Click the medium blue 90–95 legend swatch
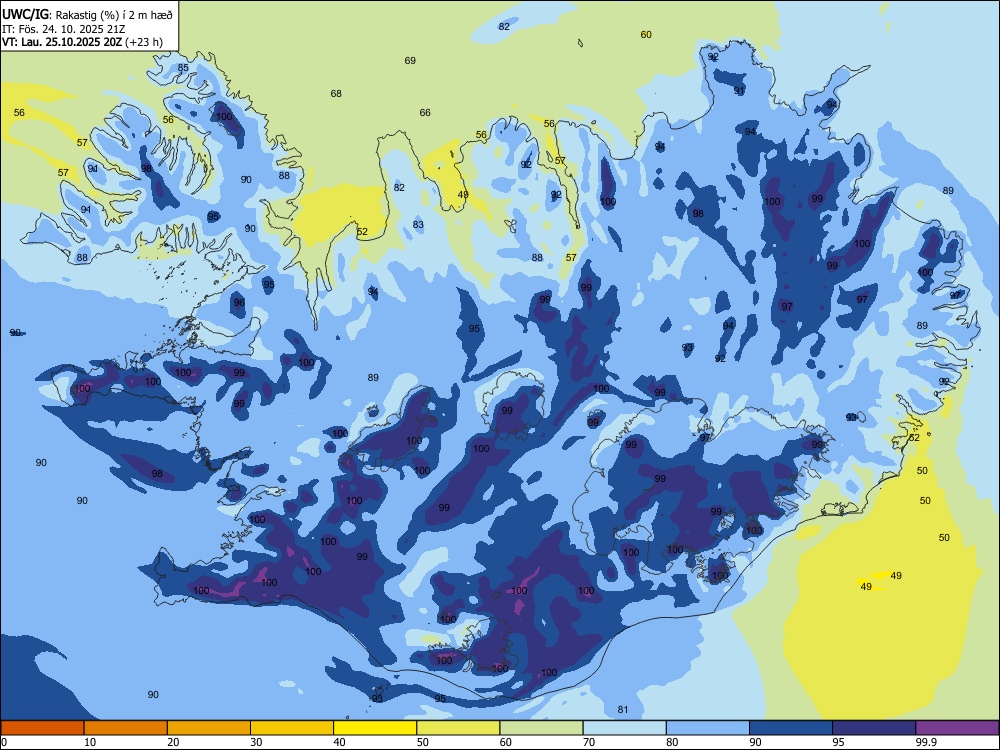Screen dimensions: 1000x750 (791, 728)
